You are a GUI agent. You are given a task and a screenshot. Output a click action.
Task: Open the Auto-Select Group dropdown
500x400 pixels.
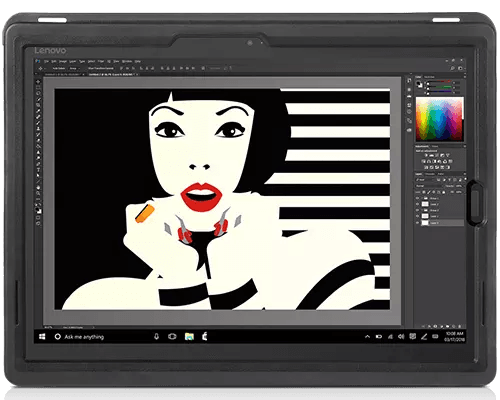click(73, 68)
